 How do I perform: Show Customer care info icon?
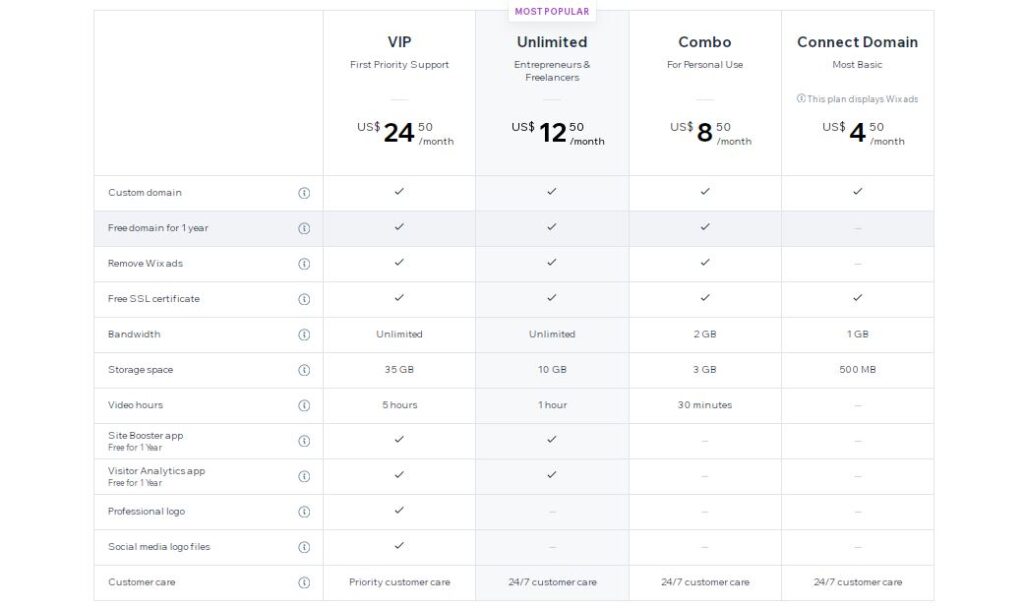(x=304, y=583)
